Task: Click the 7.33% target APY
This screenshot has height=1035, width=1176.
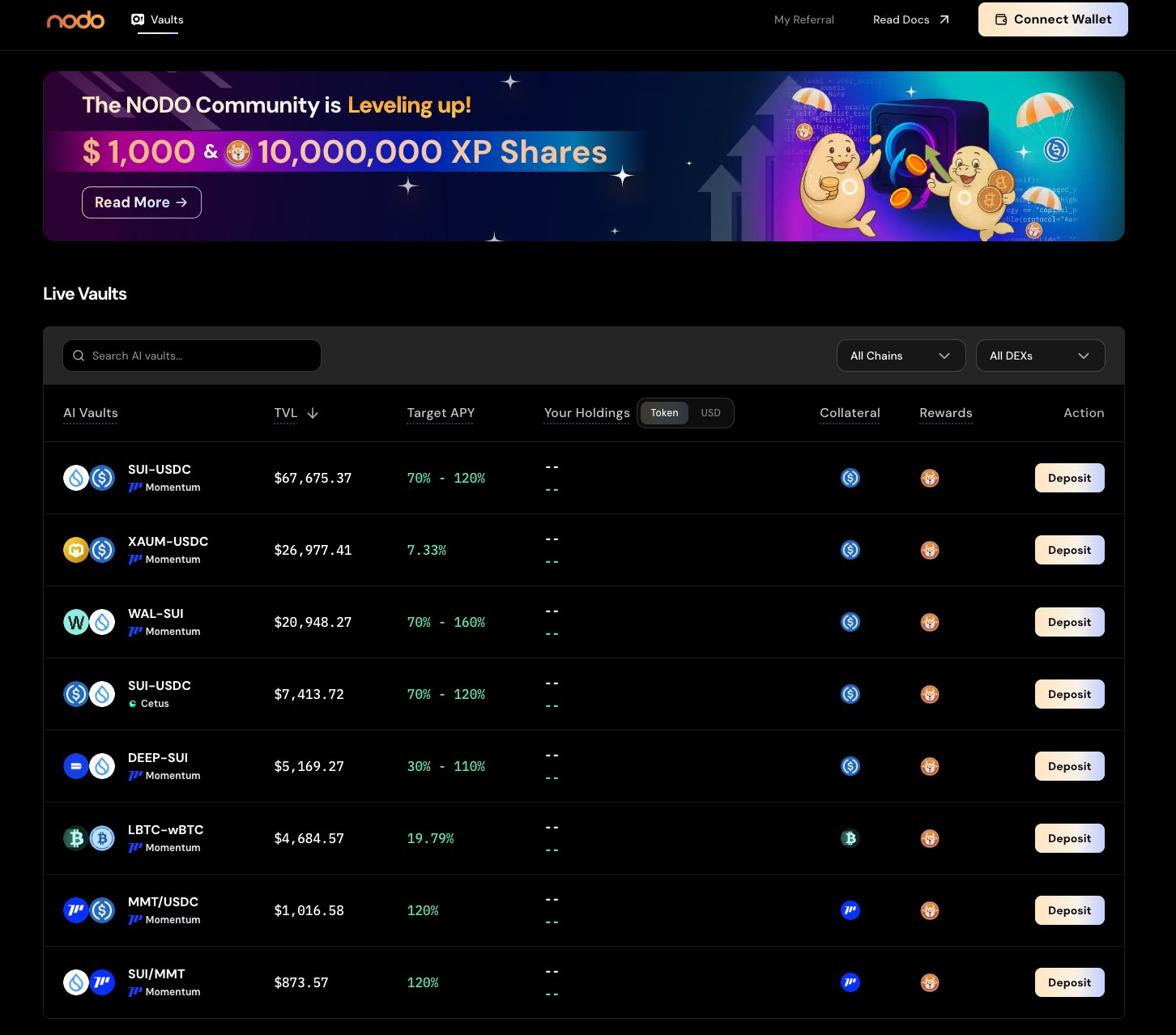Action: (x=427, y=550)
